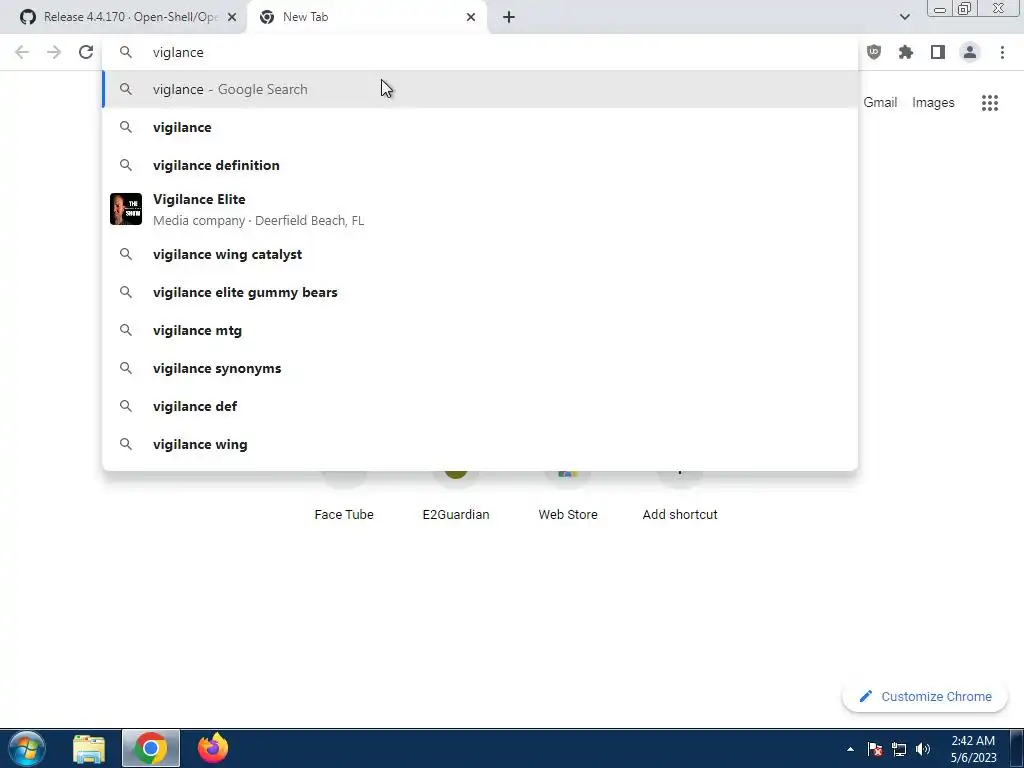The width and height of the screenshot is (1024, 768).
Task: Open File Explorer from the taskbar
Action: coord(89,749)
